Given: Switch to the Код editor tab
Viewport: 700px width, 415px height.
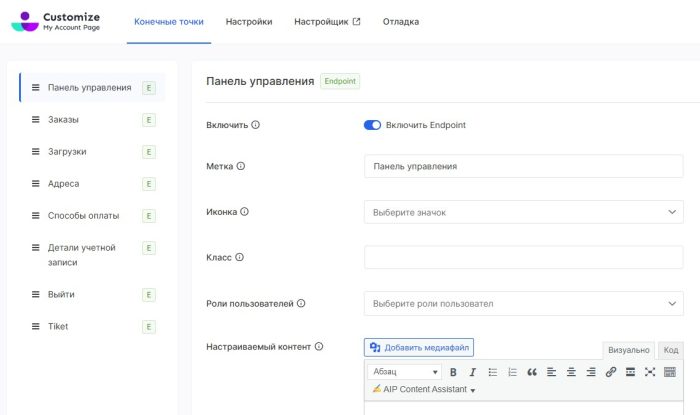Looking at the screenshot, I should click(671, 350).
